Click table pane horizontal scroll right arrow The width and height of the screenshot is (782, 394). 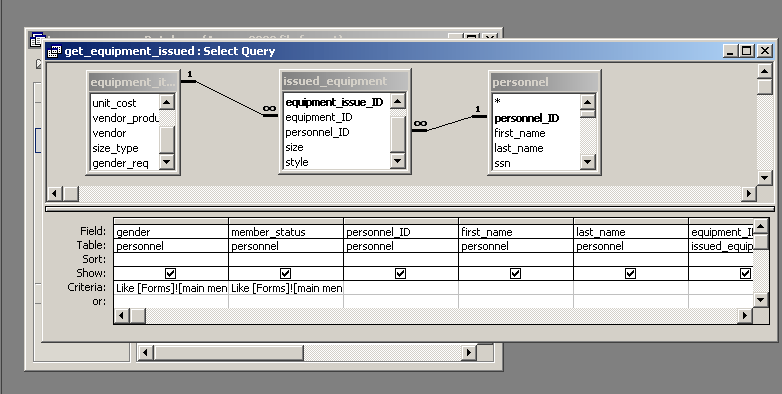pyautogui.click(x=749, y=193)
